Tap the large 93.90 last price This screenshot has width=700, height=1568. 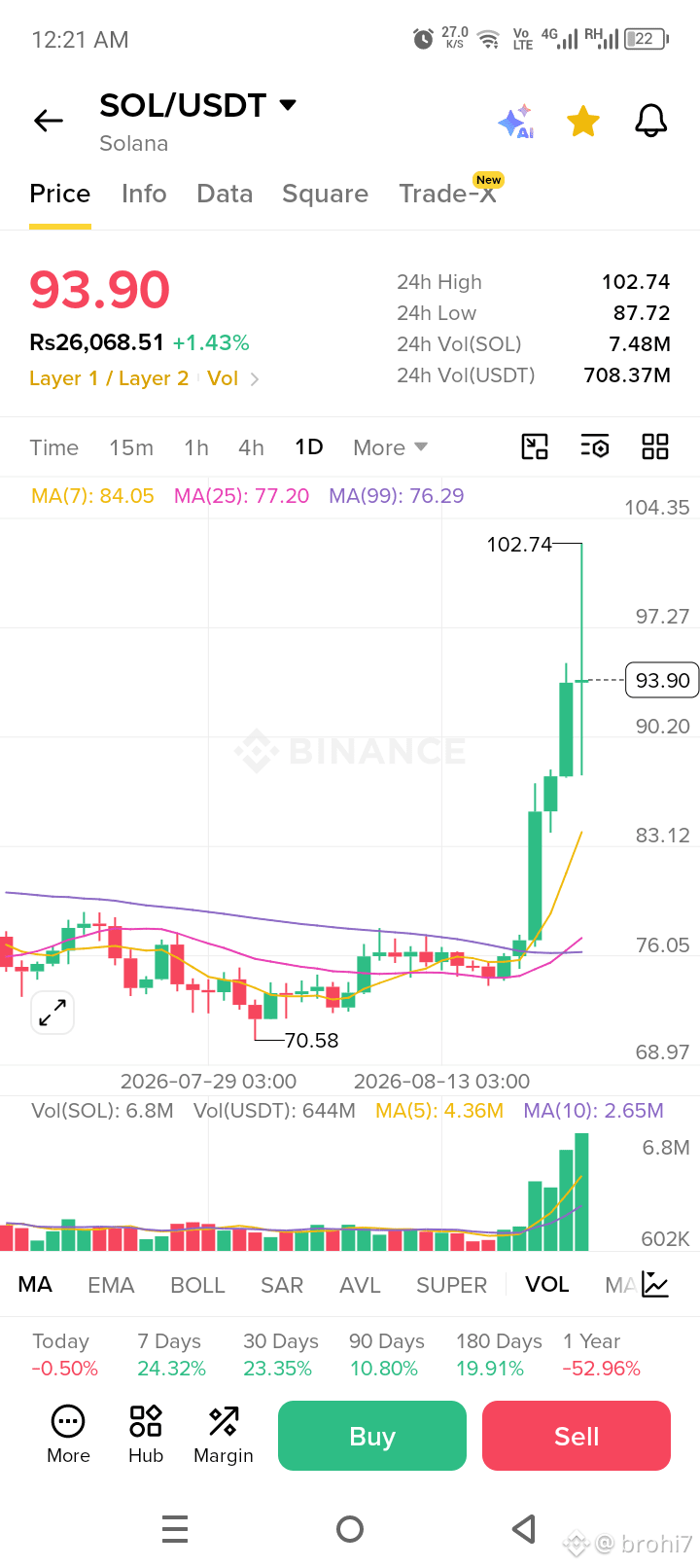click(x=100, y=290)
